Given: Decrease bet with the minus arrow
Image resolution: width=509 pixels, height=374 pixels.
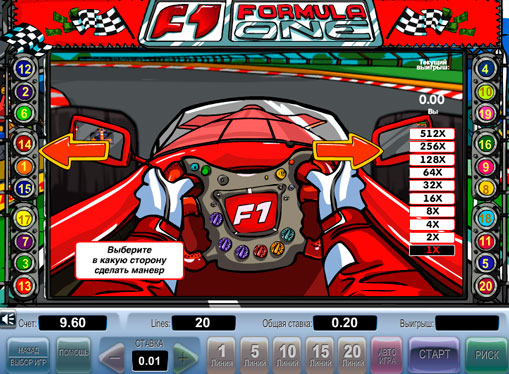Looking at the screenshot, I should [x=114, y=357].
